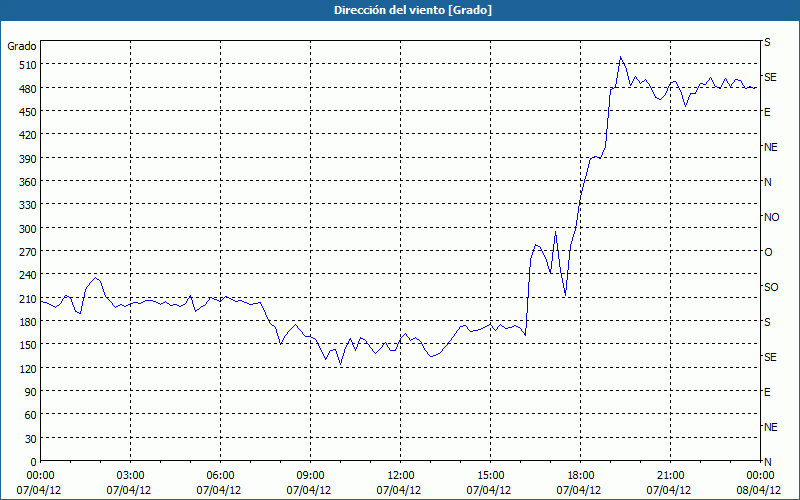Click the 15:00 time label

[490, 476]
